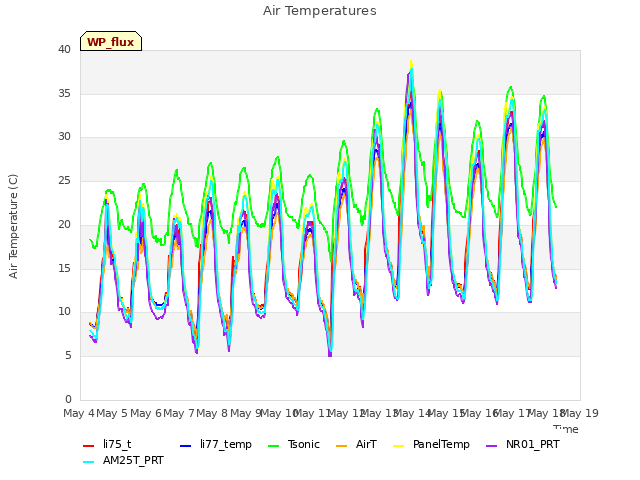Toggle the AM25T_PRT legend entry

[123, 460]
